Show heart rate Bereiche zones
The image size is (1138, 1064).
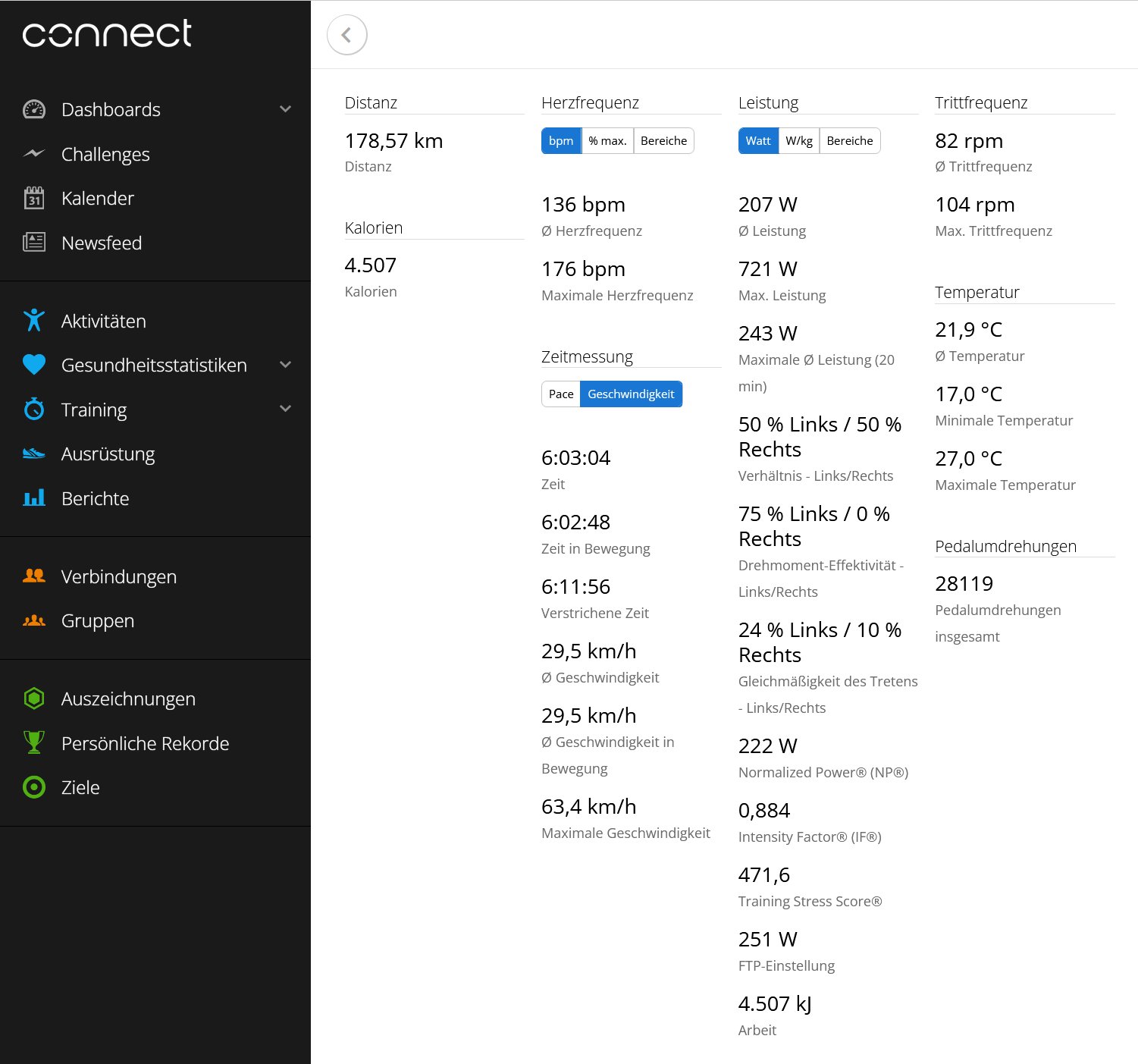pos(663,141)
